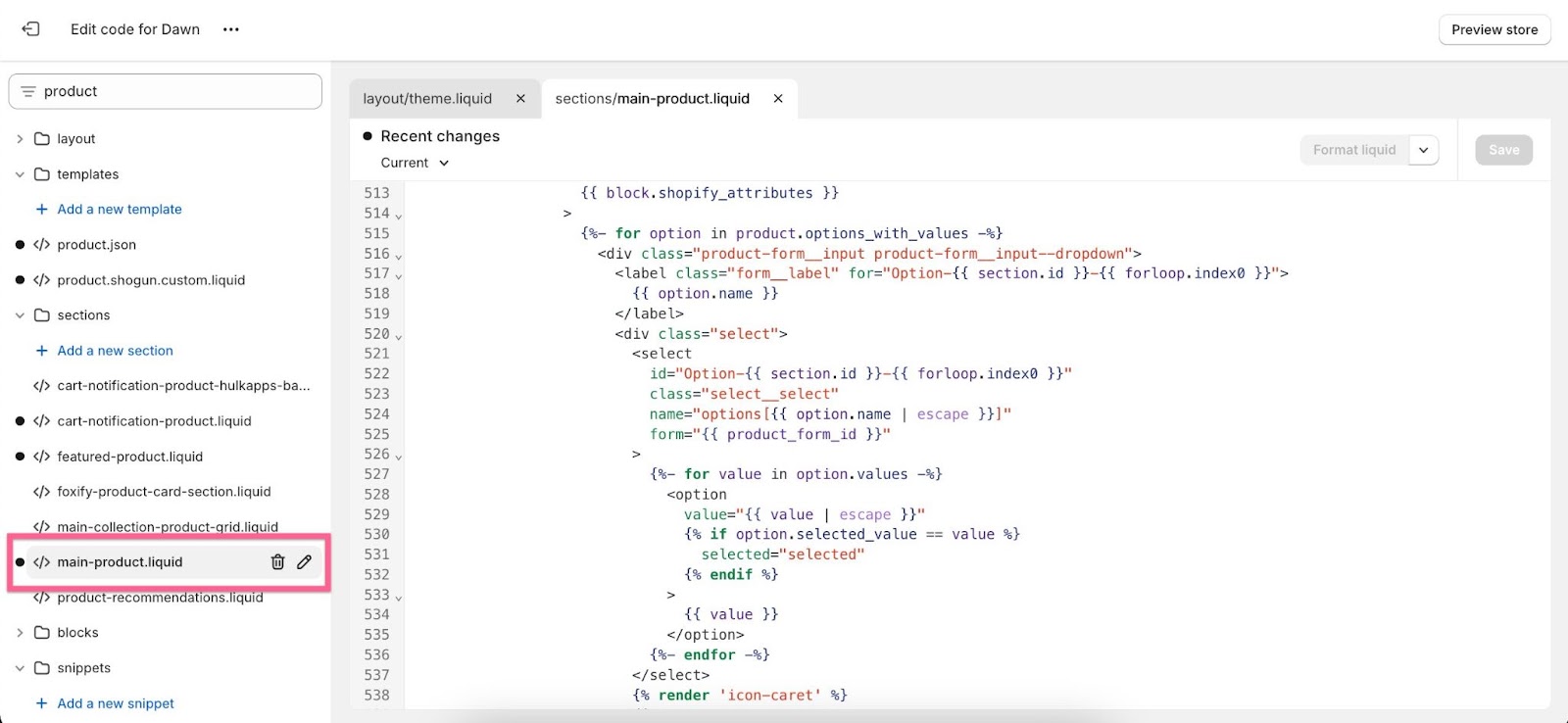Click plus icon beside Add a new snippet
Viewport: 1568px width, 723px height.
(x=41, y=703)
